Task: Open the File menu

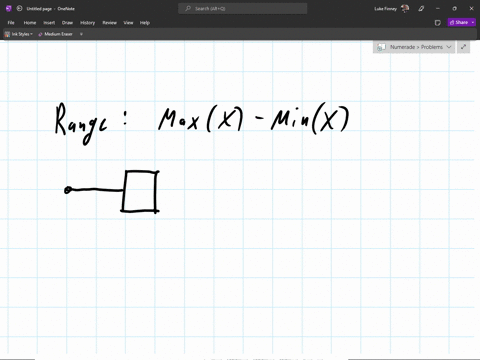Action: pos(11,23)
